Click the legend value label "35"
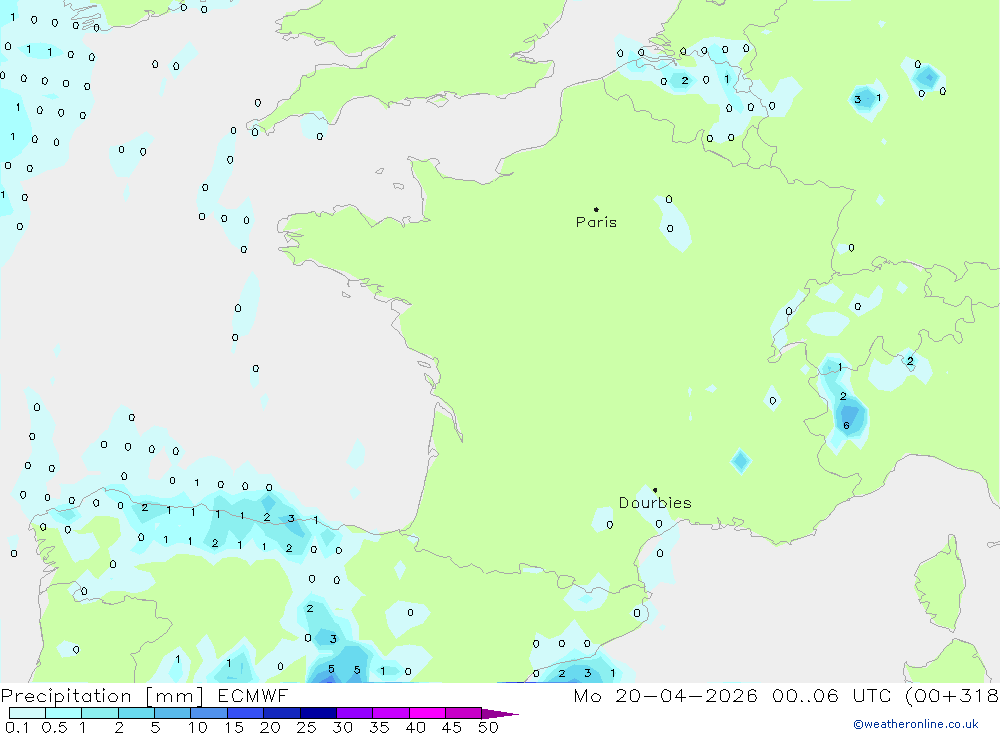Screen dimensions: 1000x733 (379, 727)
